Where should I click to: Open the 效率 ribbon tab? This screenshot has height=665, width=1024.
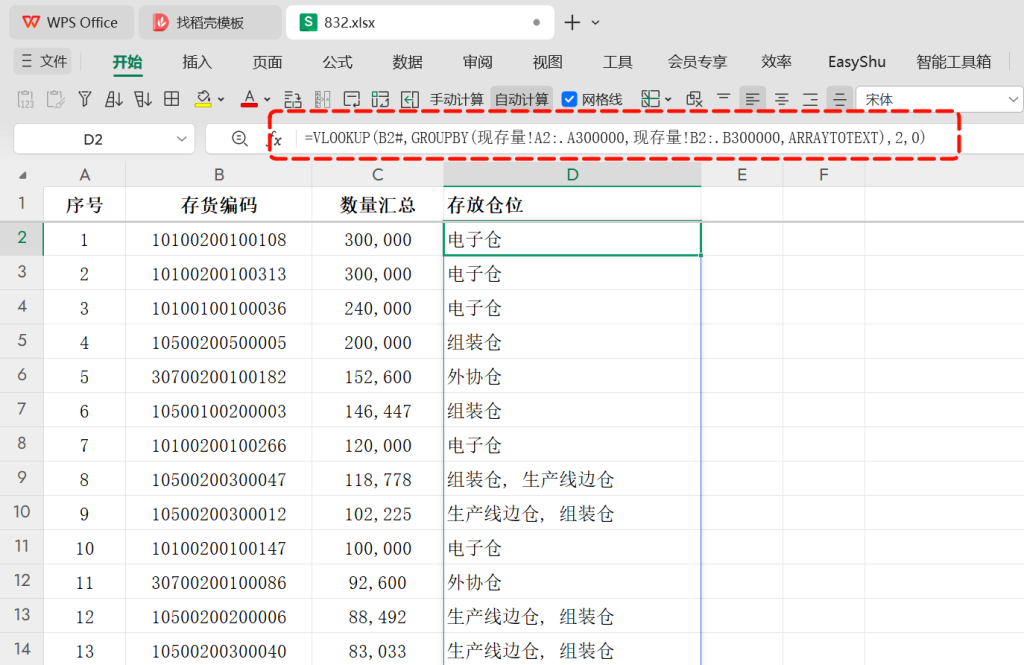(776, 62)
